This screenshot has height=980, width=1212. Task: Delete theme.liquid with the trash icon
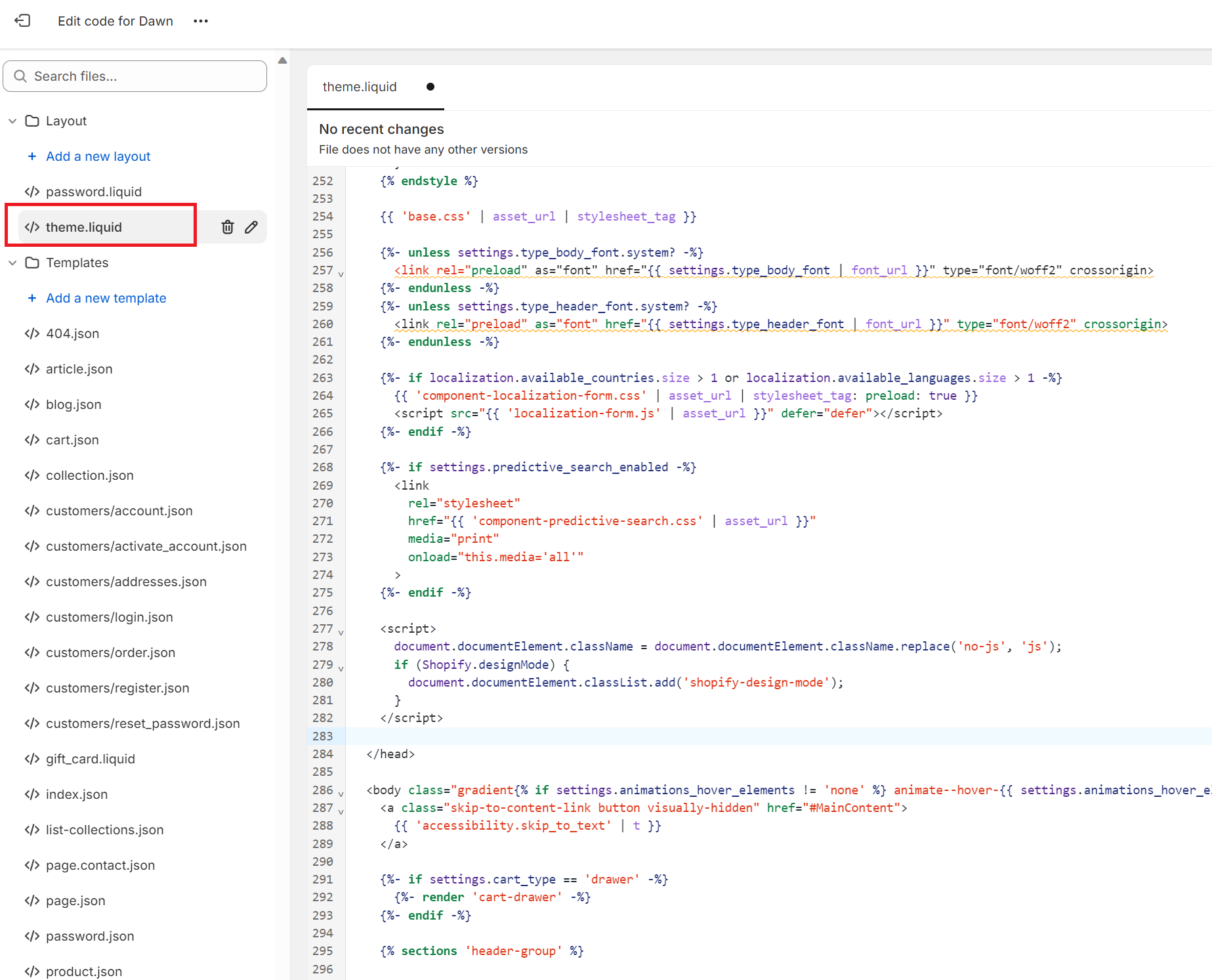tap(227, 227)
